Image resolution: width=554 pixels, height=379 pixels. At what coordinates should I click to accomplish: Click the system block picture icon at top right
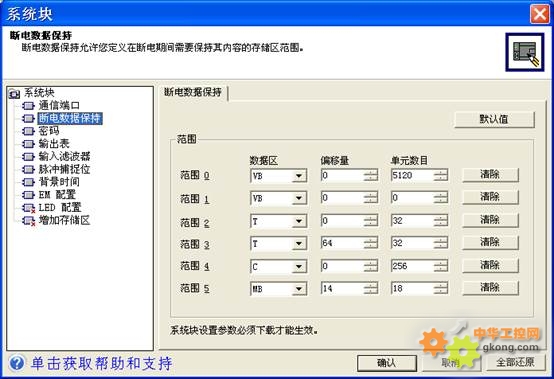point(525,52)
